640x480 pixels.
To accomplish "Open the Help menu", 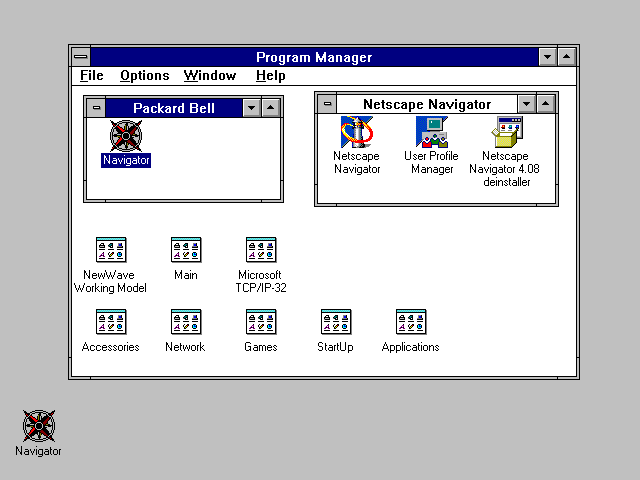I will 271,76.
